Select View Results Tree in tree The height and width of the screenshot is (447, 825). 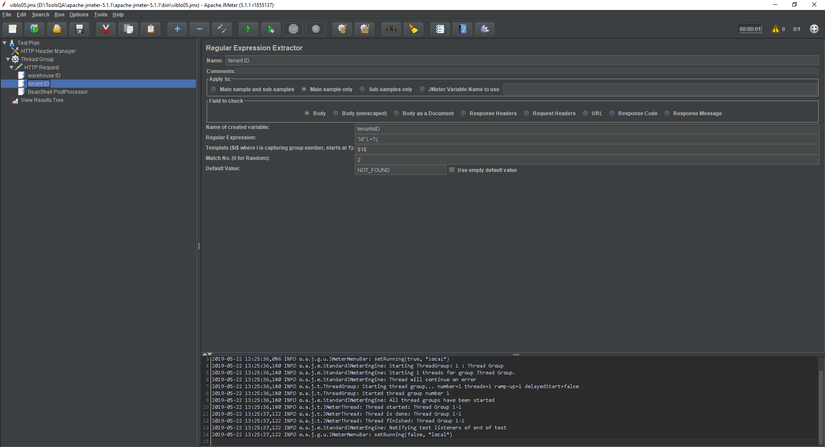coord(42,100)
